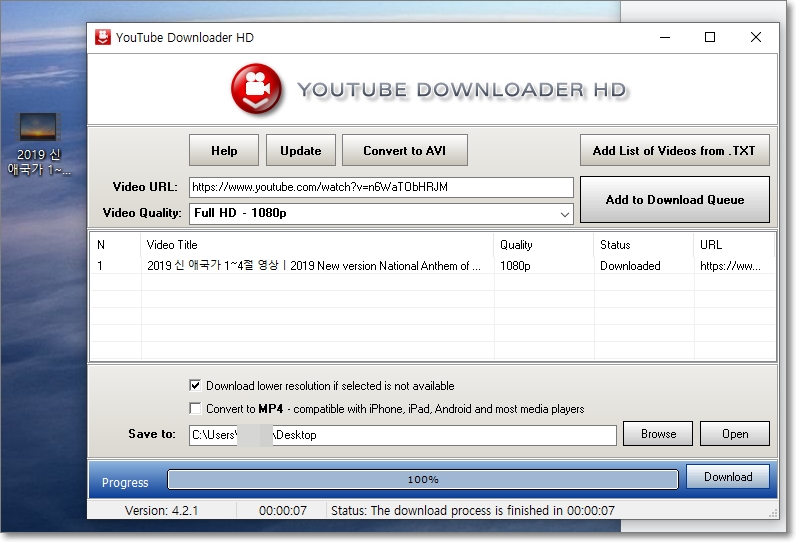Click in the Video URL field
Viewport: 796px width, 542px height.
click(x=381, y=187)
